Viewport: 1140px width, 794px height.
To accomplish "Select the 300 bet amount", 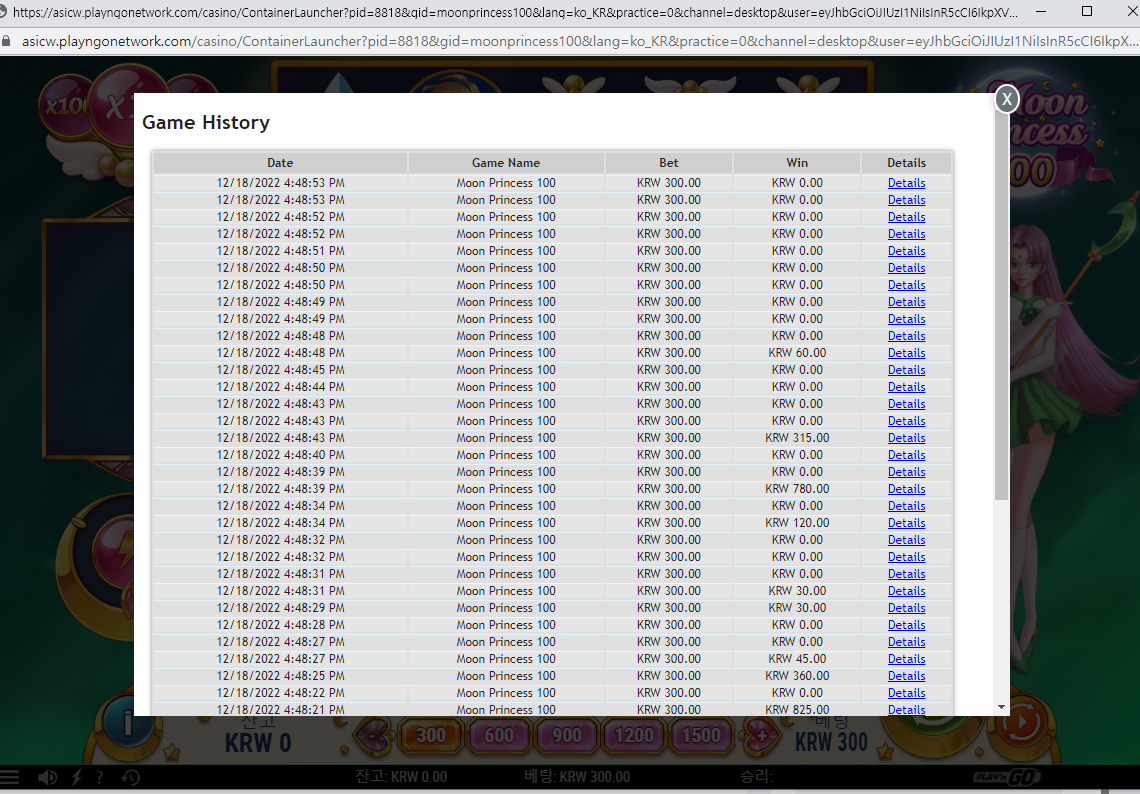I will coord(430,736).
